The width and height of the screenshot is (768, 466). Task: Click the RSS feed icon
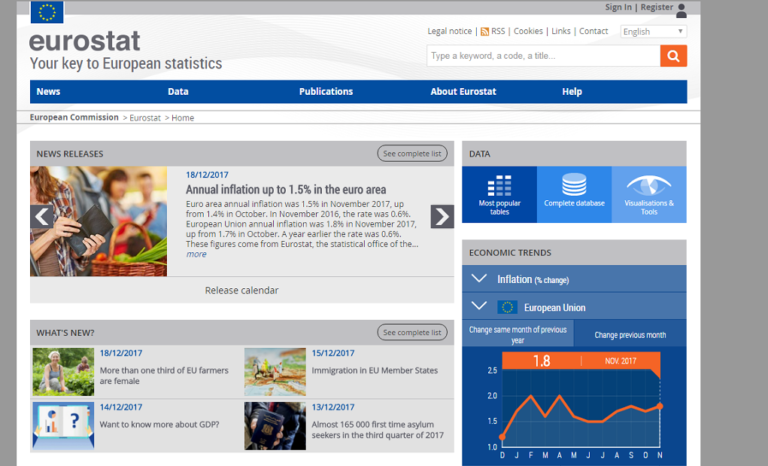tap(485, 31)
